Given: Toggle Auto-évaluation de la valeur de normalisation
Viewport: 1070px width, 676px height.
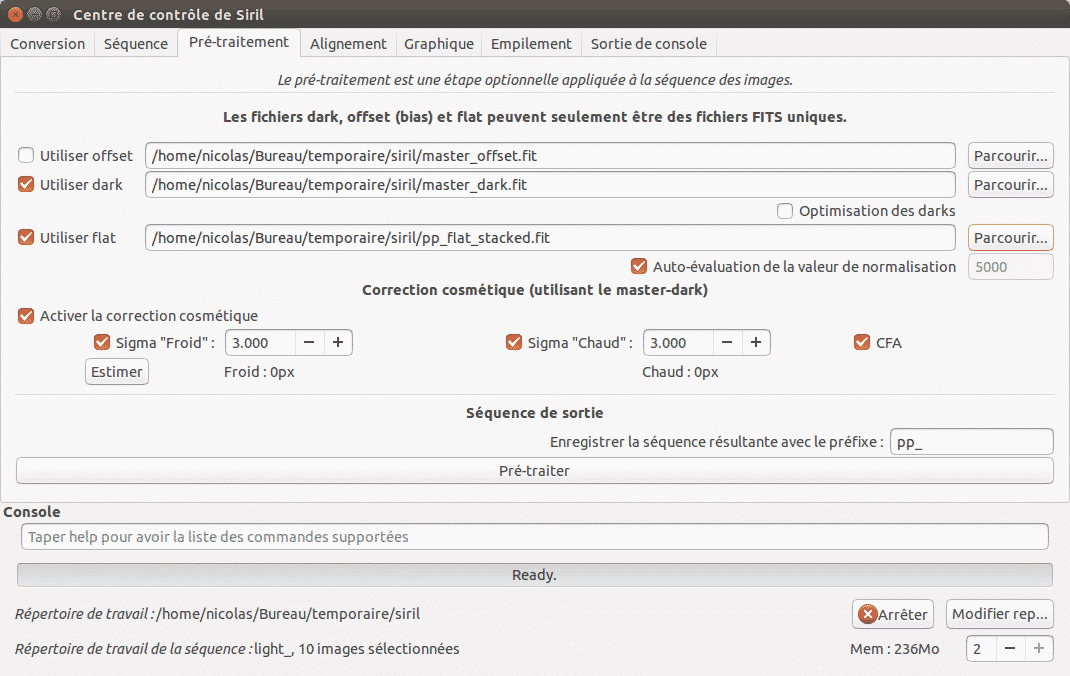Looking at the screenshot, I should (x=639, y=266).
